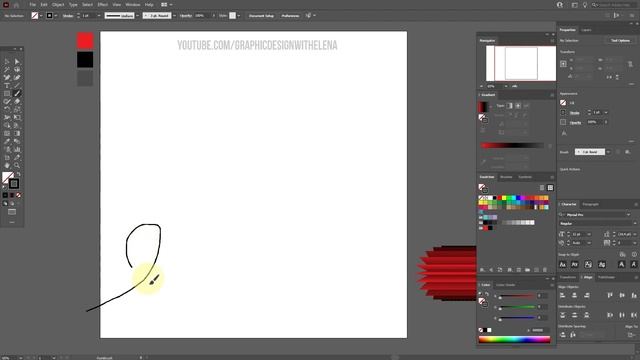Image resolution: width=640 pixels, height=360 pixels.
Task: Select the Rectangle tool
Action: click(7, 93)
